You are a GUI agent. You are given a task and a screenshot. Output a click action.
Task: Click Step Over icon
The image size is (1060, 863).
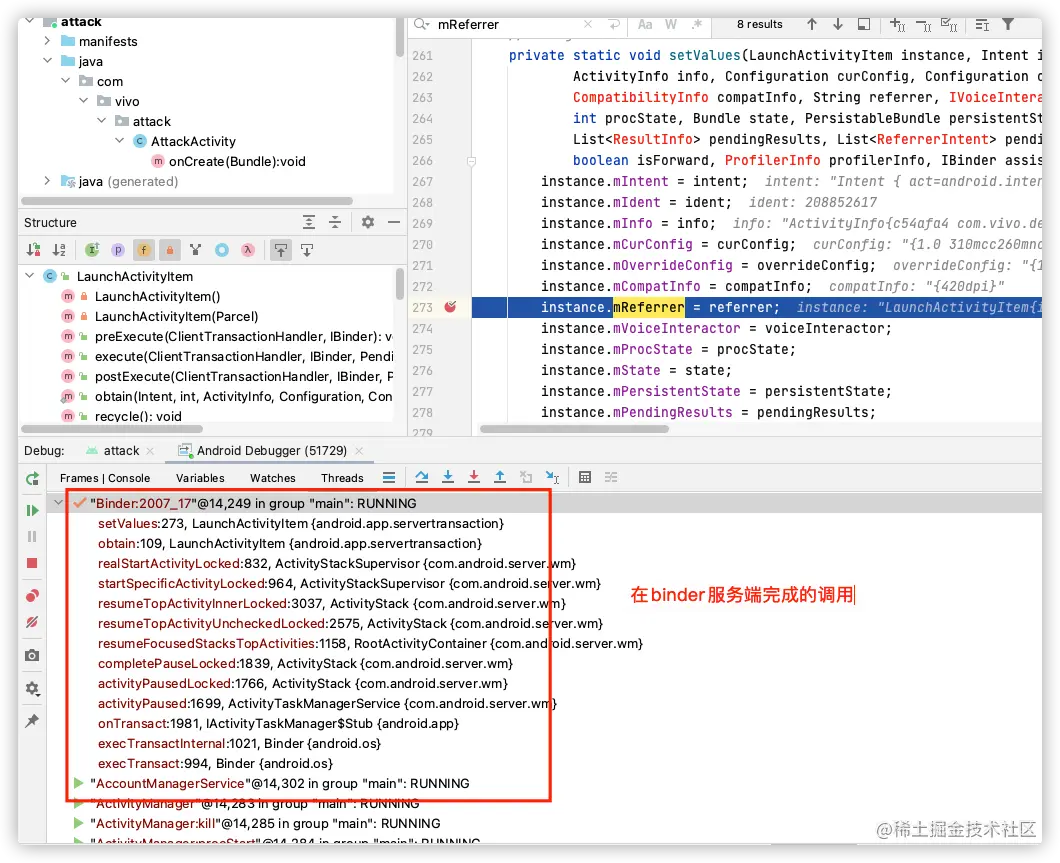[x=422, y=477]
